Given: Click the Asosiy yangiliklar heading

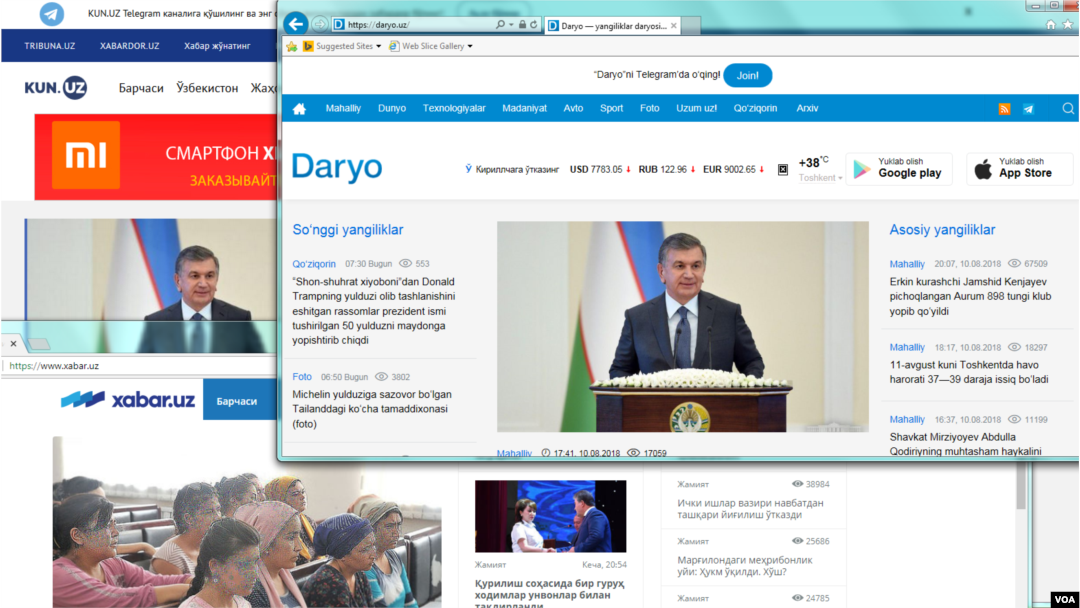Looking at the screenshot, I should tap(942, 230).
